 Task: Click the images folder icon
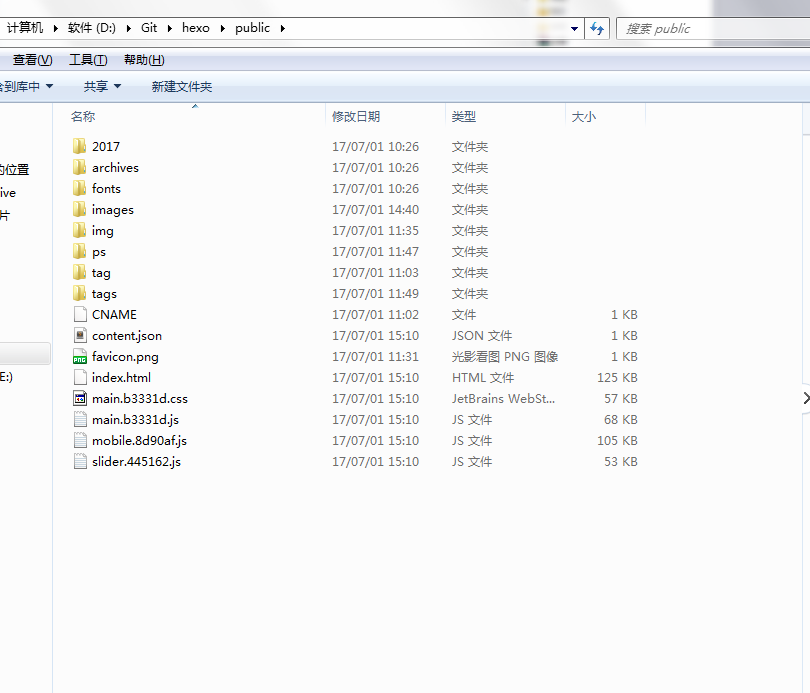click(80, 210)
